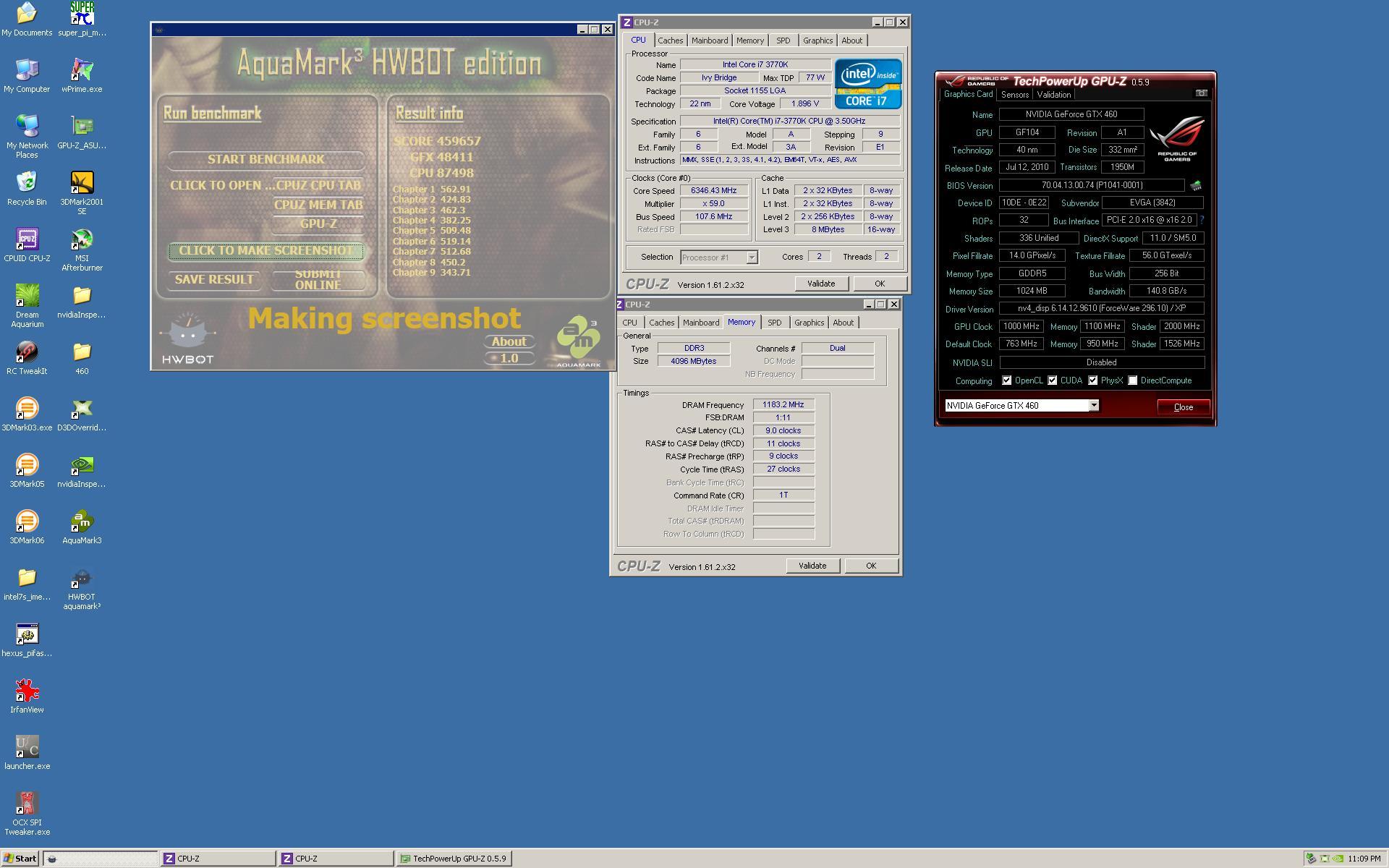Switch to Mainboard tab in upper CPU-Z

pyautogui.click(x=710, y=41)
